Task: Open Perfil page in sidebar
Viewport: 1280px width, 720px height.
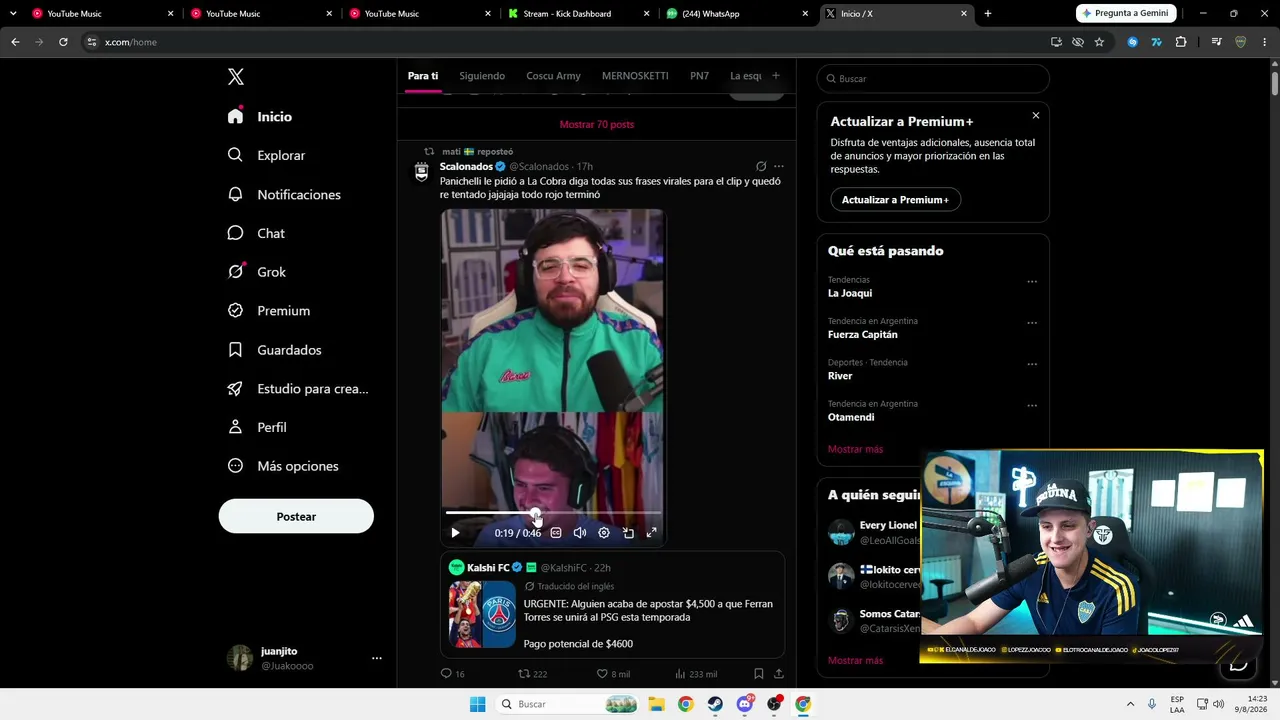Action: [257, 427]
